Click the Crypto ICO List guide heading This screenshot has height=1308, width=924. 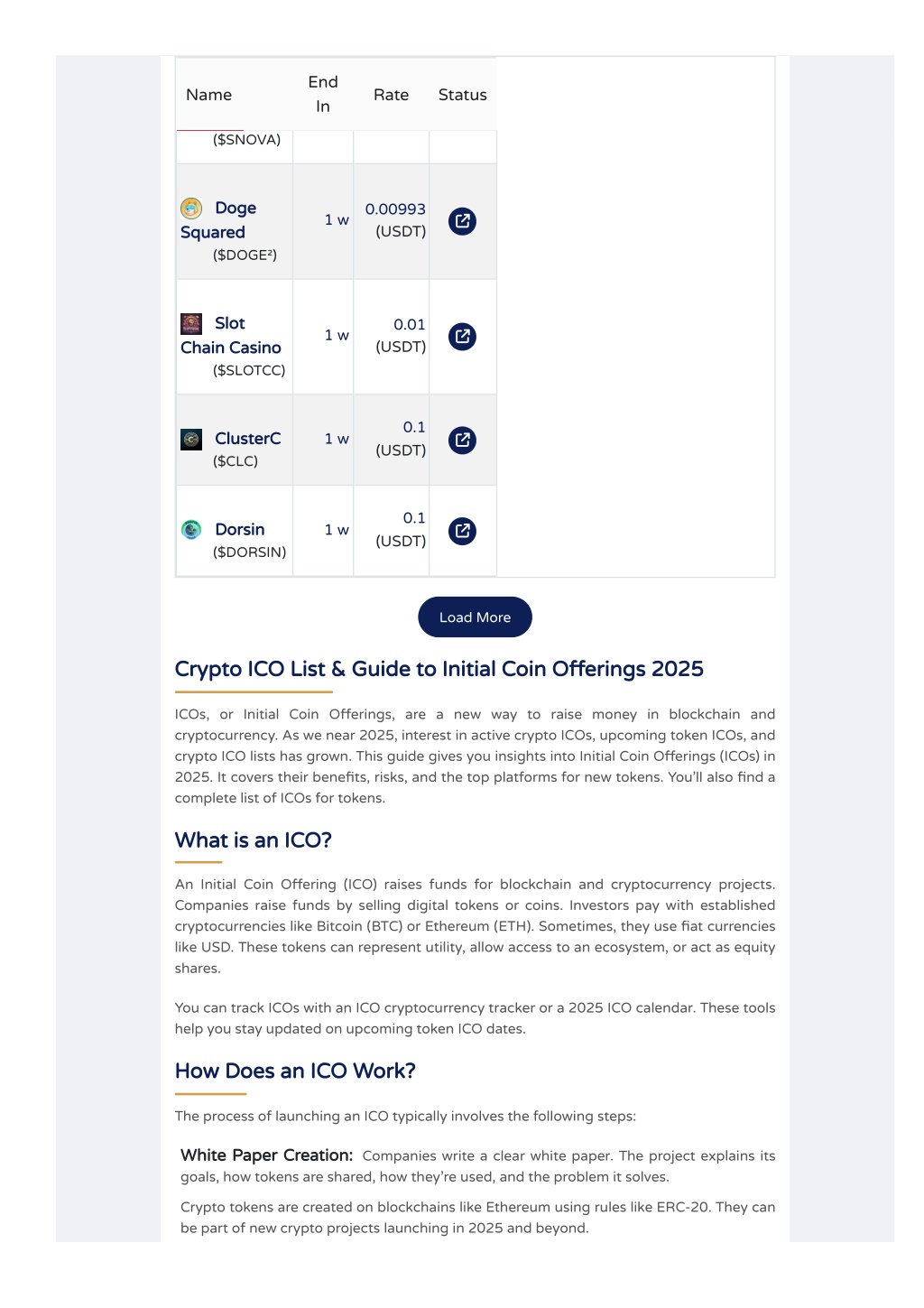(439, 669)
